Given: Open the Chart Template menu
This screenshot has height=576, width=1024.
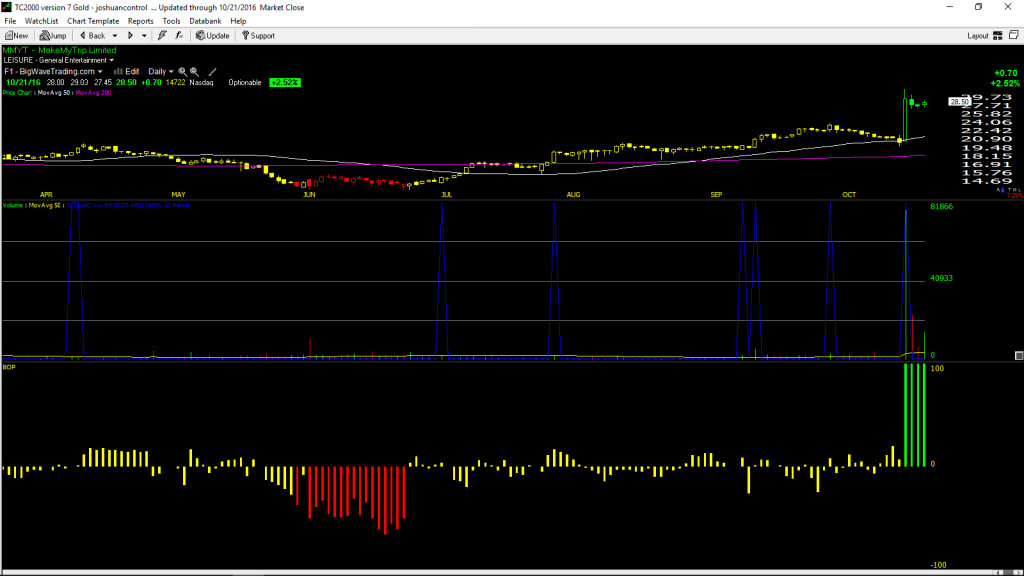Looking at the screenshot, I should (93, 22).
